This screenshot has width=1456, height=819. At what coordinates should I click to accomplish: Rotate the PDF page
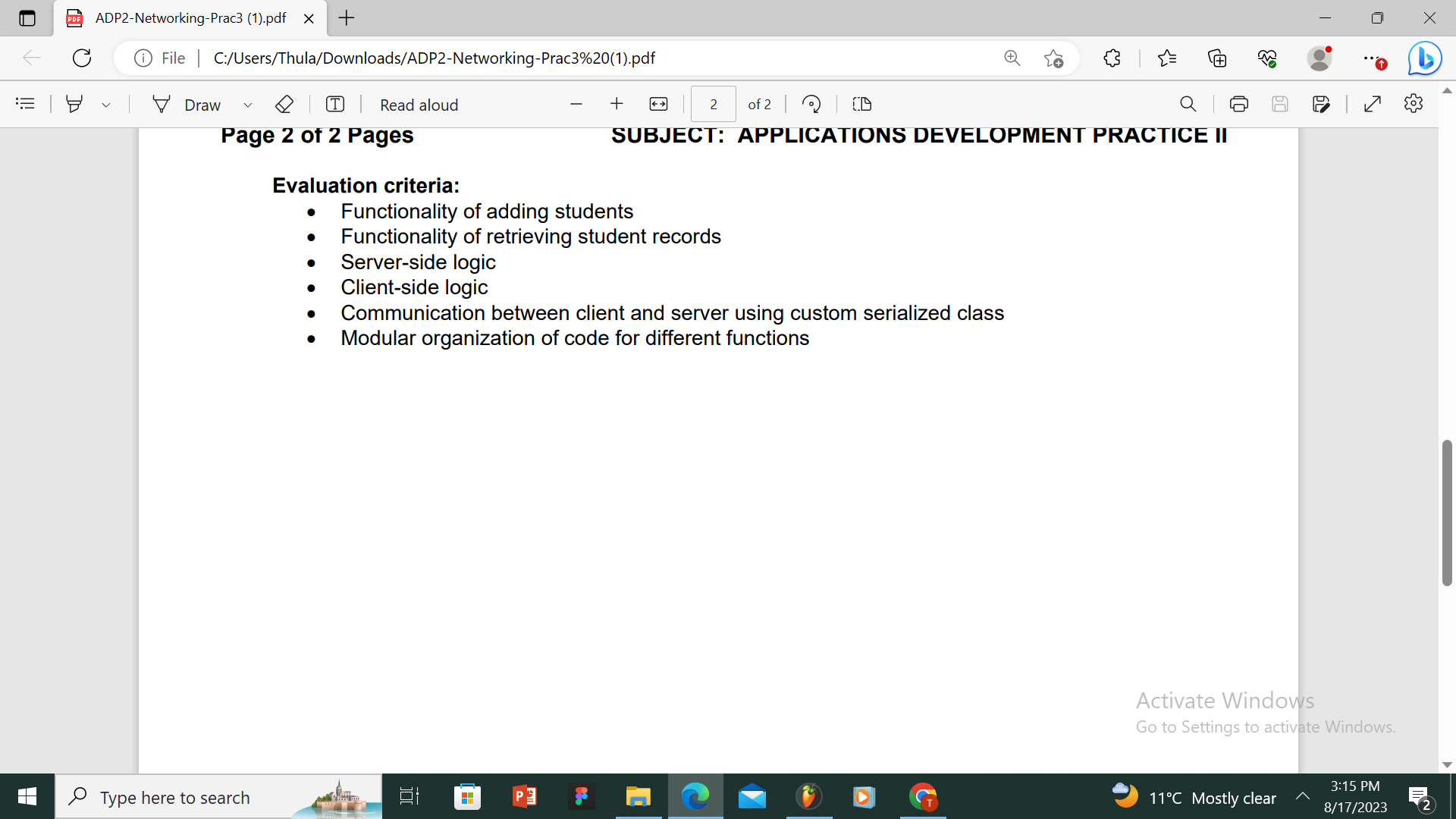pos(811,104)
